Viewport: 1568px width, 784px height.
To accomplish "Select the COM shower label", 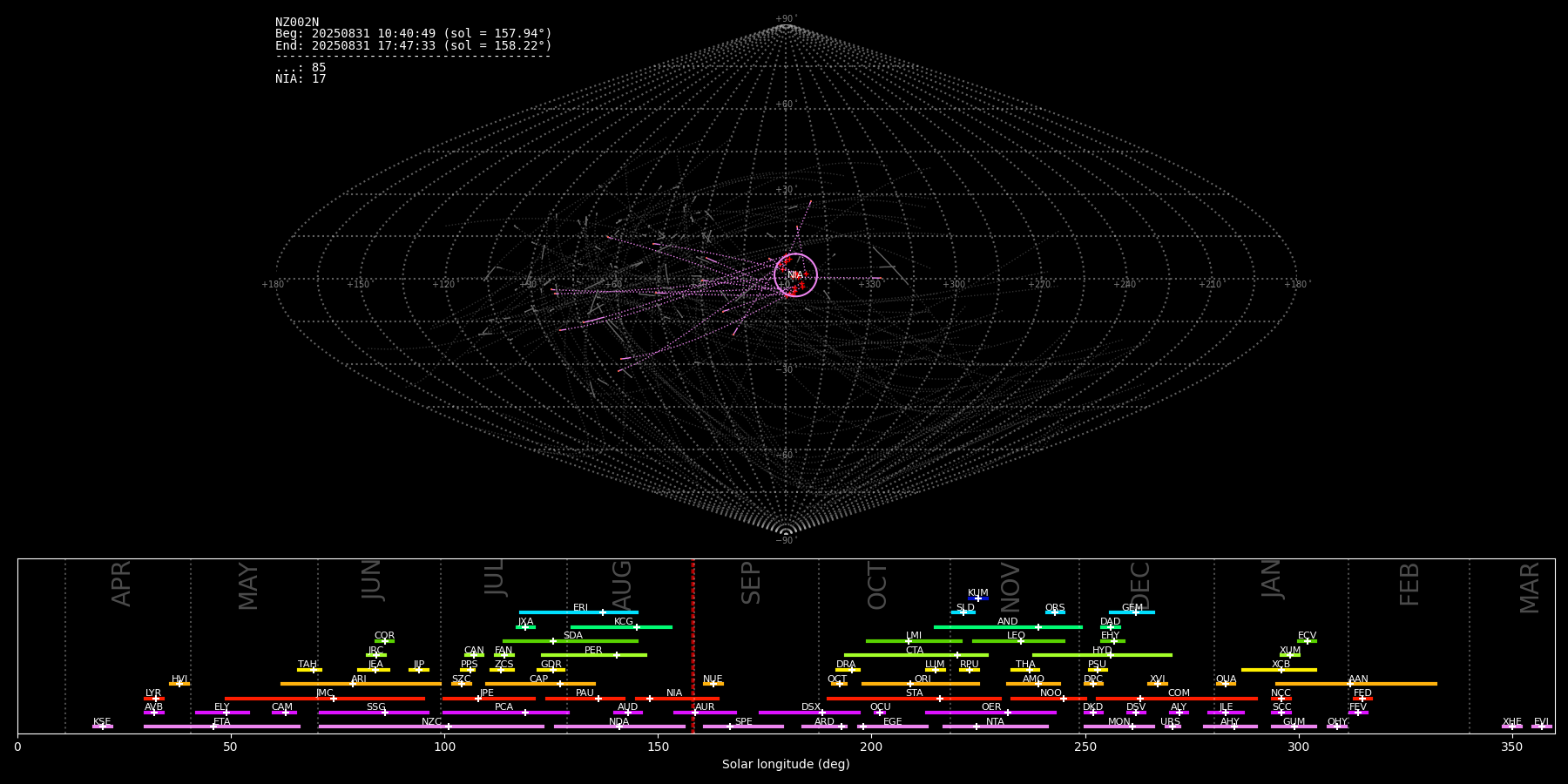I will [x=1179, y=693].
